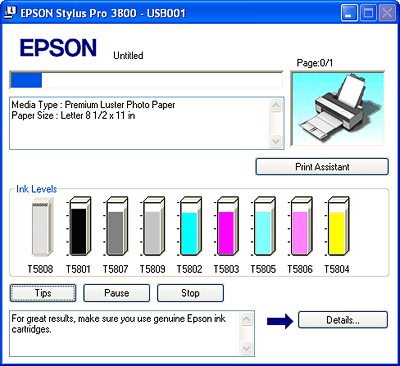Click the yellow T5804 ink cartridge
This screenshot has height=366, width=400.
click(337, 227)
